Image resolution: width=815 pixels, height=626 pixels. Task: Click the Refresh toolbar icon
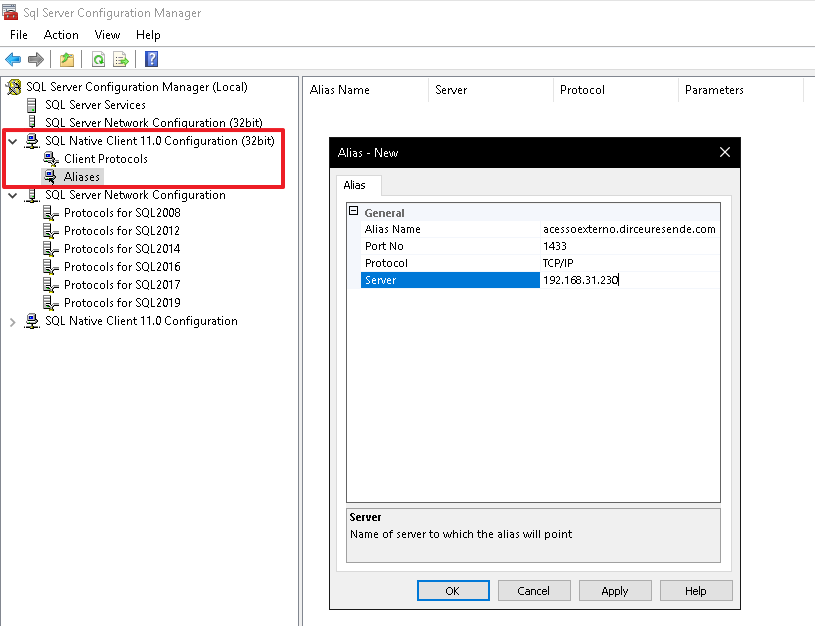(98, 59)
